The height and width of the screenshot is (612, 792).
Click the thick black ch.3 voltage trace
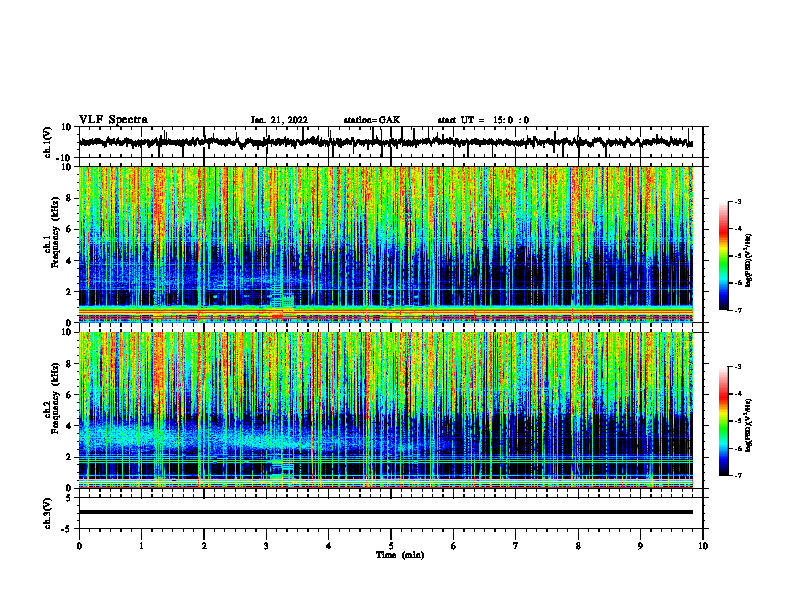[x=385, y=512]
